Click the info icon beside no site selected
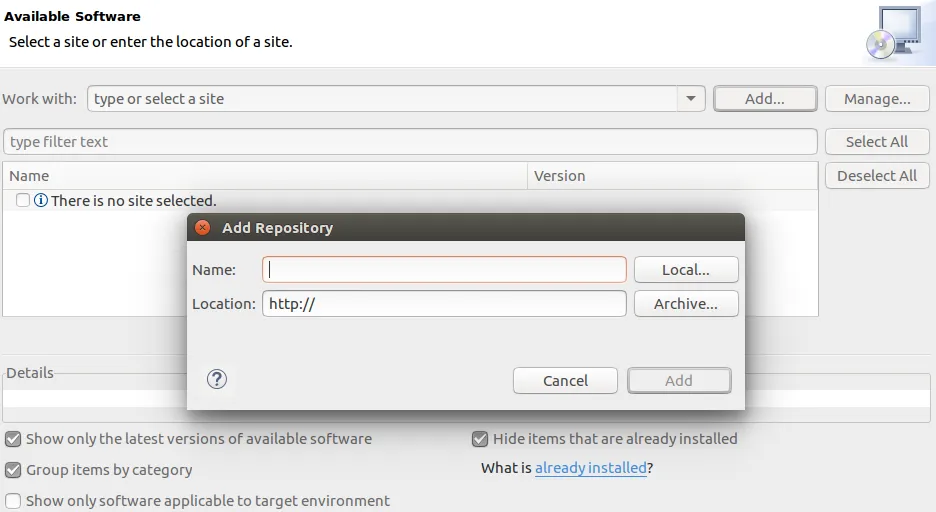Screen dimensions: 936x512 click(41, 201)
